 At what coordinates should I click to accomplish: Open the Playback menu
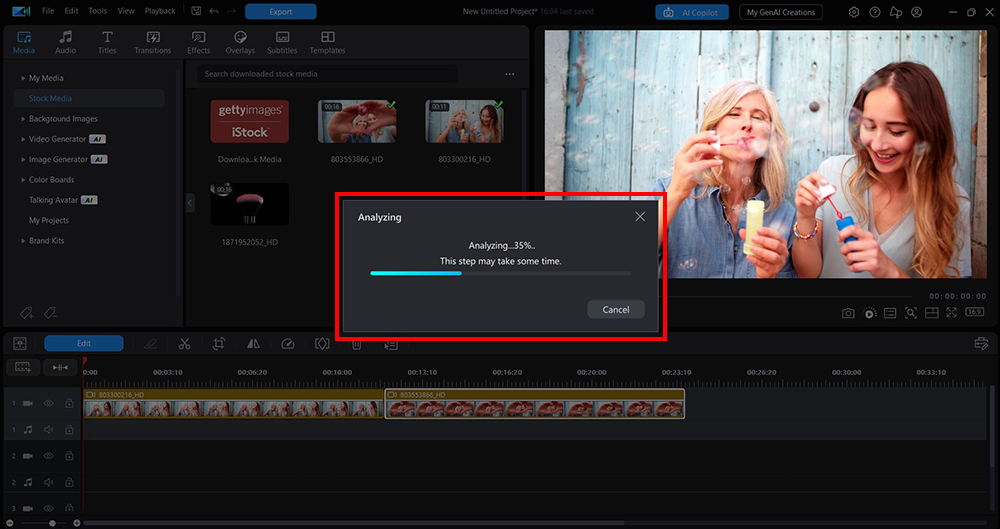coord(160,11)
